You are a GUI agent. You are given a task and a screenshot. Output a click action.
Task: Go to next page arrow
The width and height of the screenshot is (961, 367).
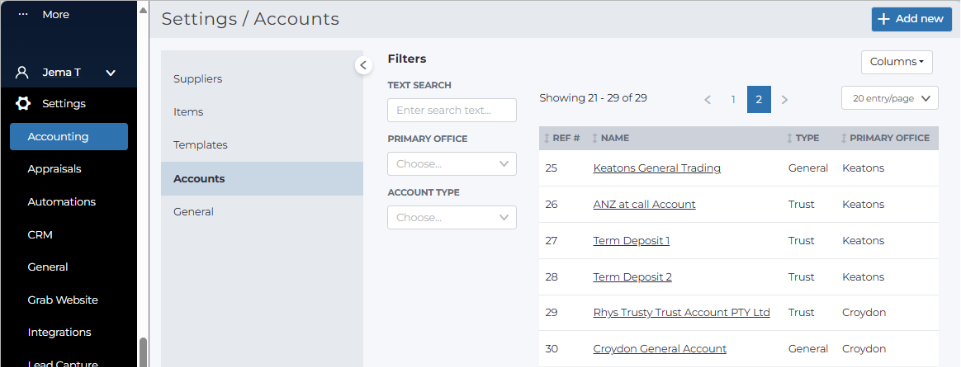point(784,99)
